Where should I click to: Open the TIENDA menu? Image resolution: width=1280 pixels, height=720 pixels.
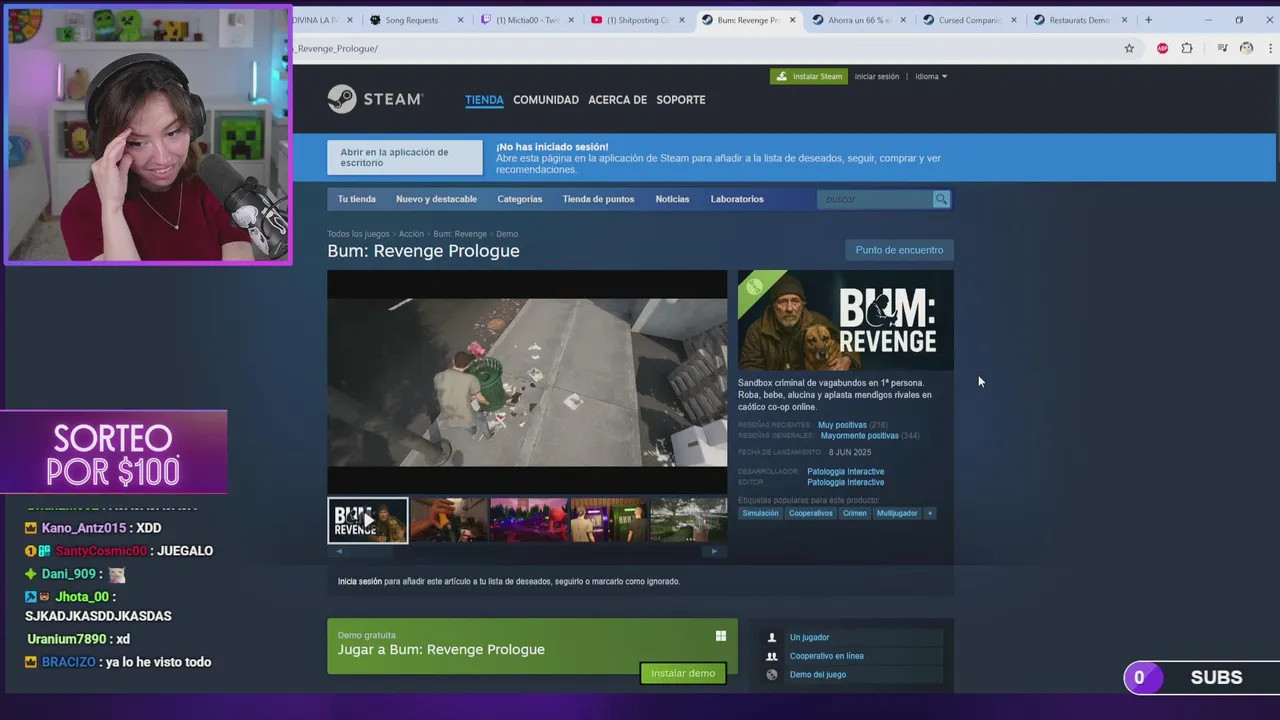click(x=484, y=100)
